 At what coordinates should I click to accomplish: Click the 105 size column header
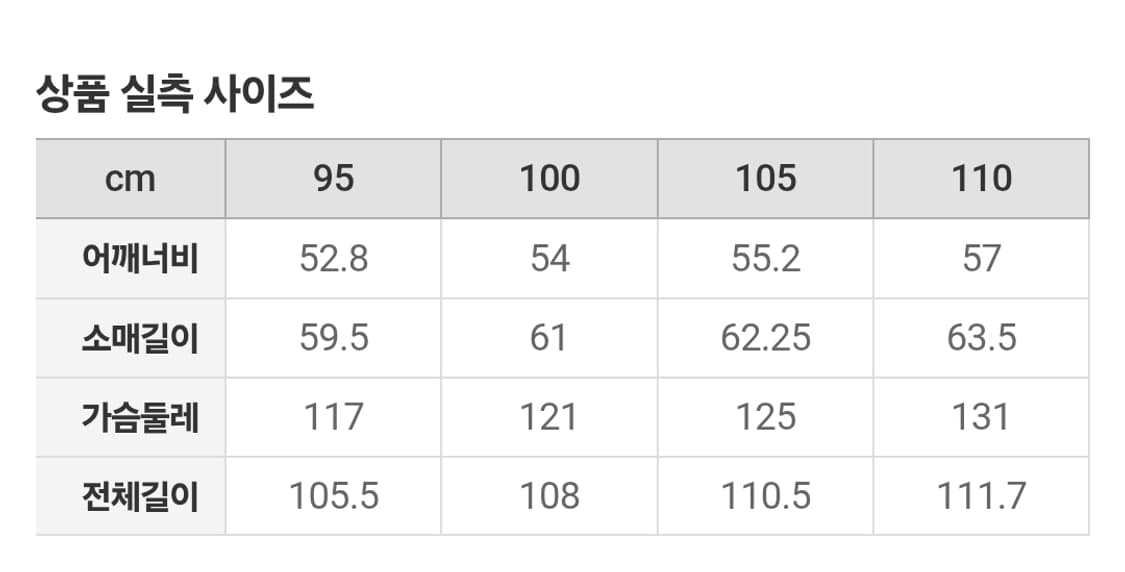click(x=766, y=179)
